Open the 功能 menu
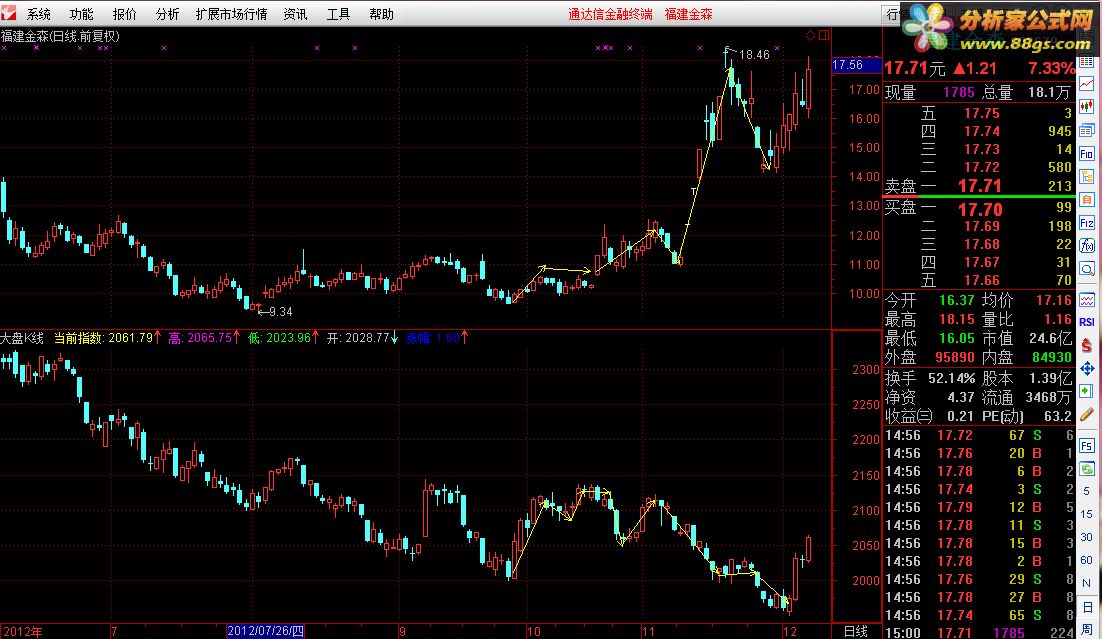This screenshot has height=639, width=1102. pos(82,14)
